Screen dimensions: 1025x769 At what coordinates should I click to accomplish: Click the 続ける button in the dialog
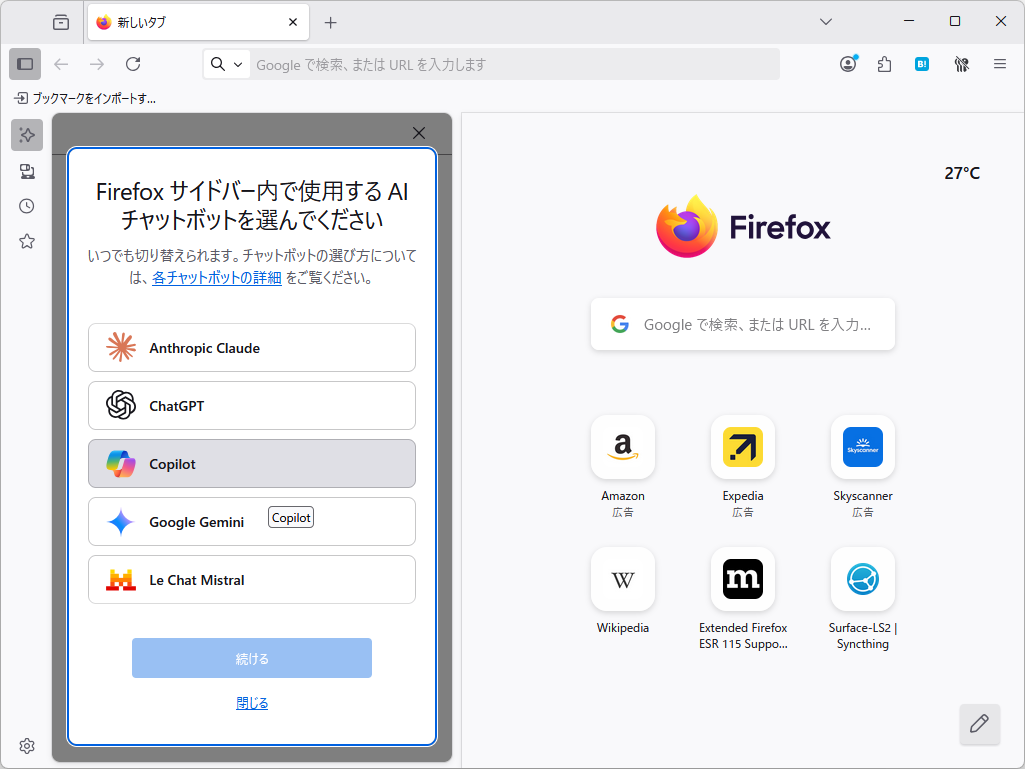(251, 658)
